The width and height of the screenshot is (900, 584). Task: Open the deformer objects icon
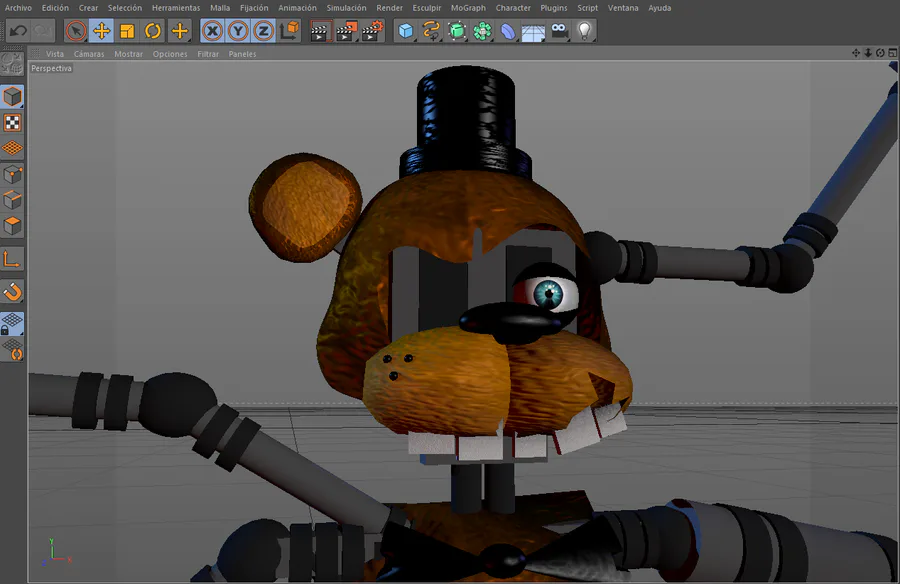pyautogui.click(x=508, y=31)
